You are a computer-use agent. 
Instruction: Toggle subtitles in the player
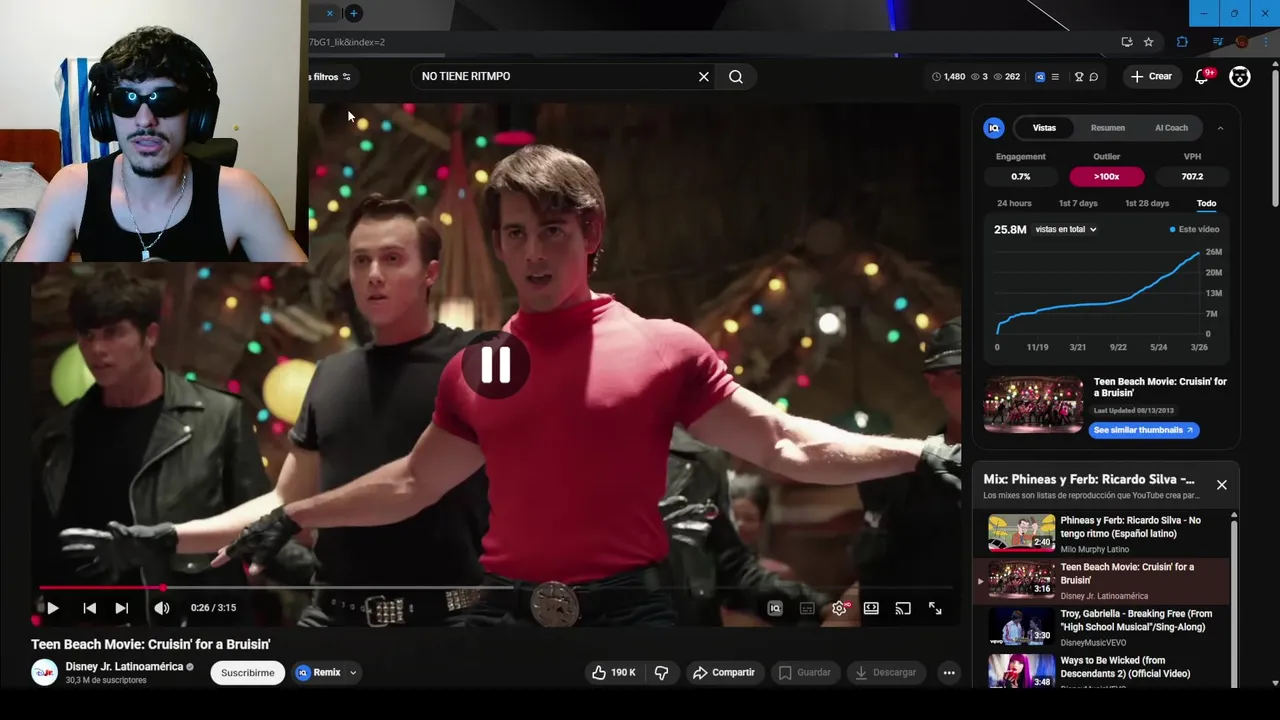807,608
